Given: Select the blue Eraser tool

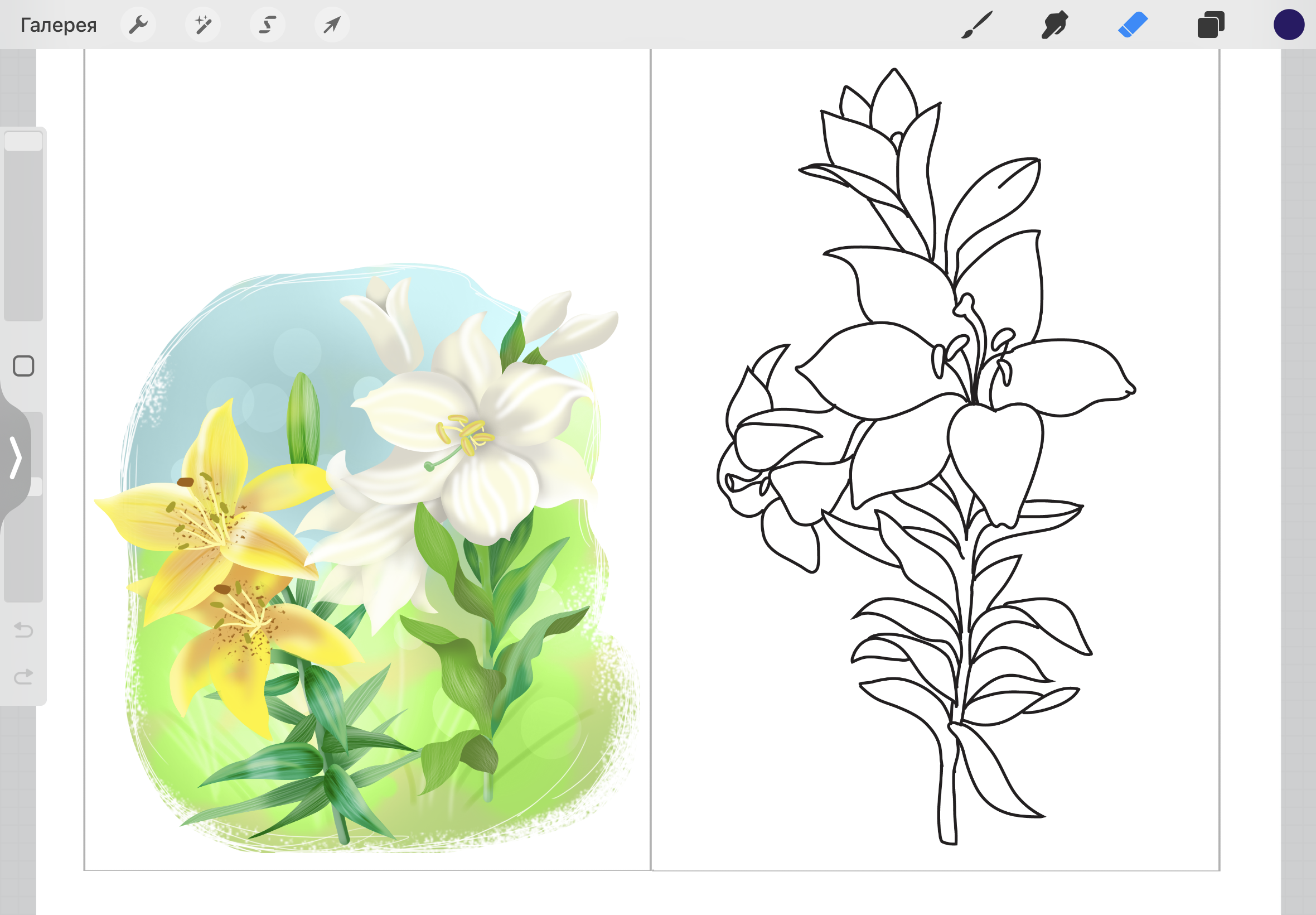Looking at the screenshot, I should point(1133,25).
